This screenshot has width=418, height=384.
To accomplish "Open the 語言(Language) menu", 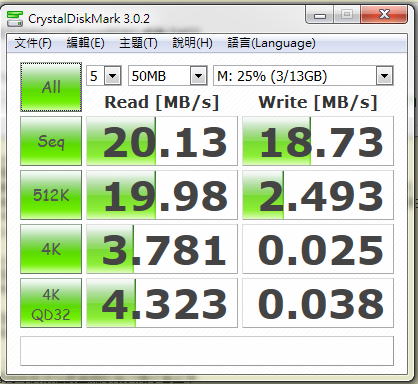I will point(271,43).
